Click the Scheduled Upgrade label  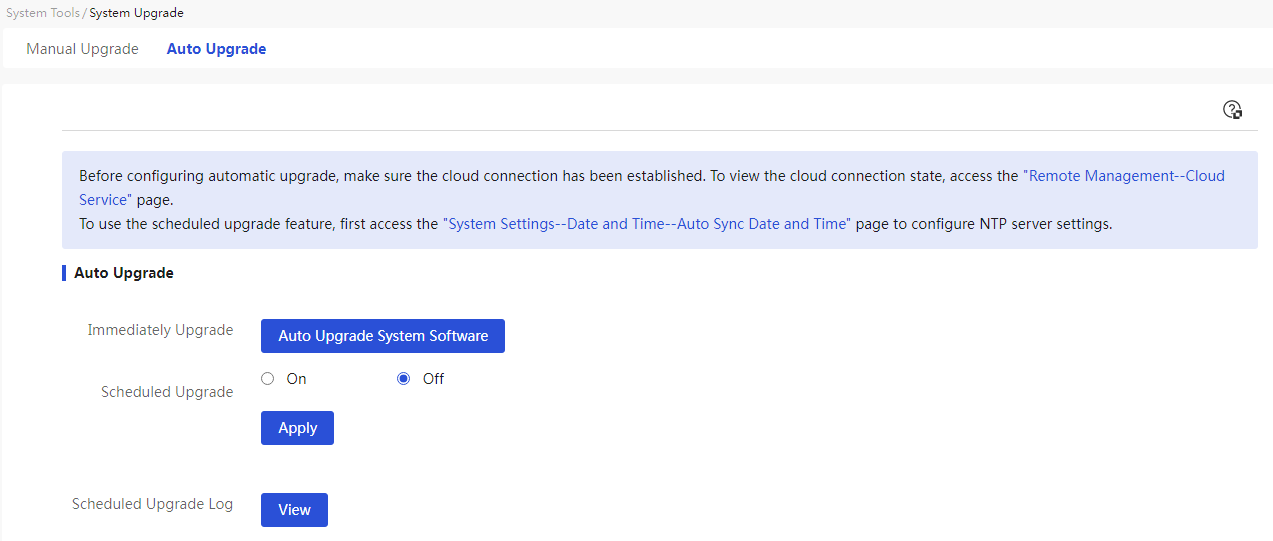[167, 392]
